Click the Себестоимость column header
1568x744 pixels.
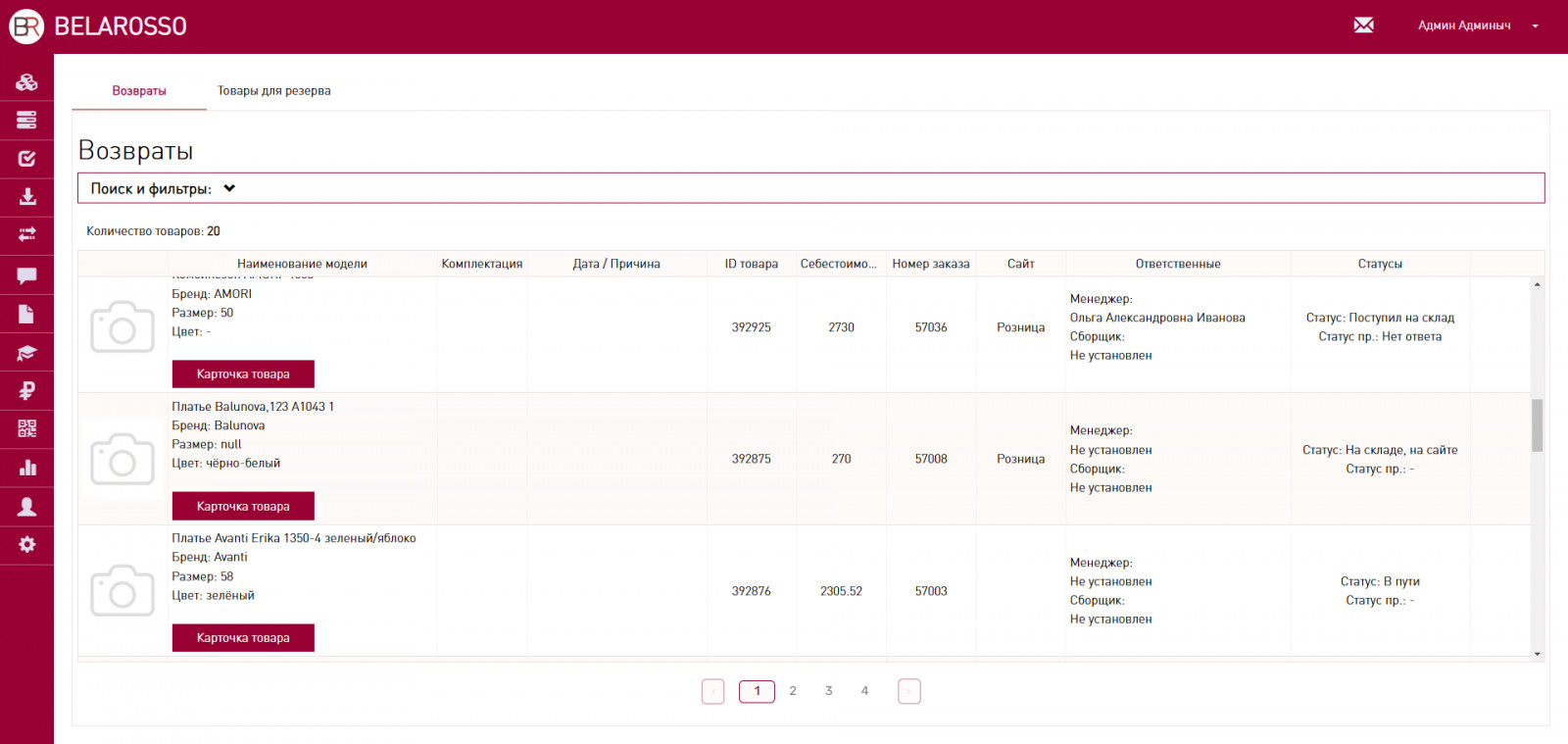click(x=839, y=264)
